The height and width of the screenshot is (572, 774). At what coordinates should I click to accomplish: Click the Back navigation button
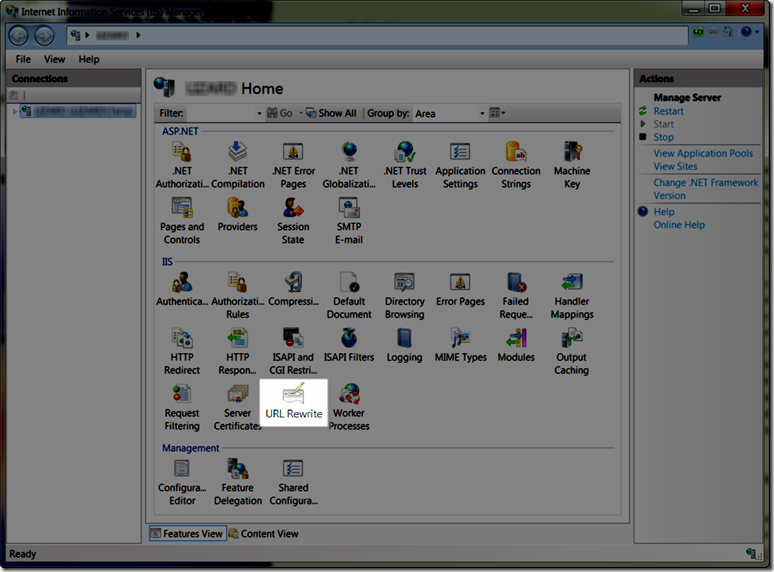[x=19, y=35]
